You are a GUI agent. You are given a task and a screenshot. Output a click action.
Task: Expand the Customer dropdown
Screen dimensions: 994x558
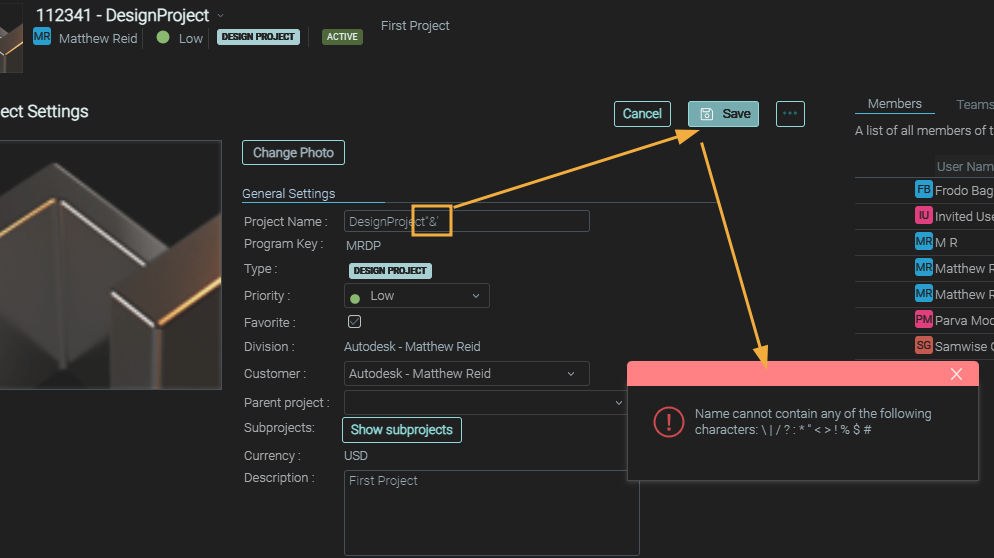466,374
